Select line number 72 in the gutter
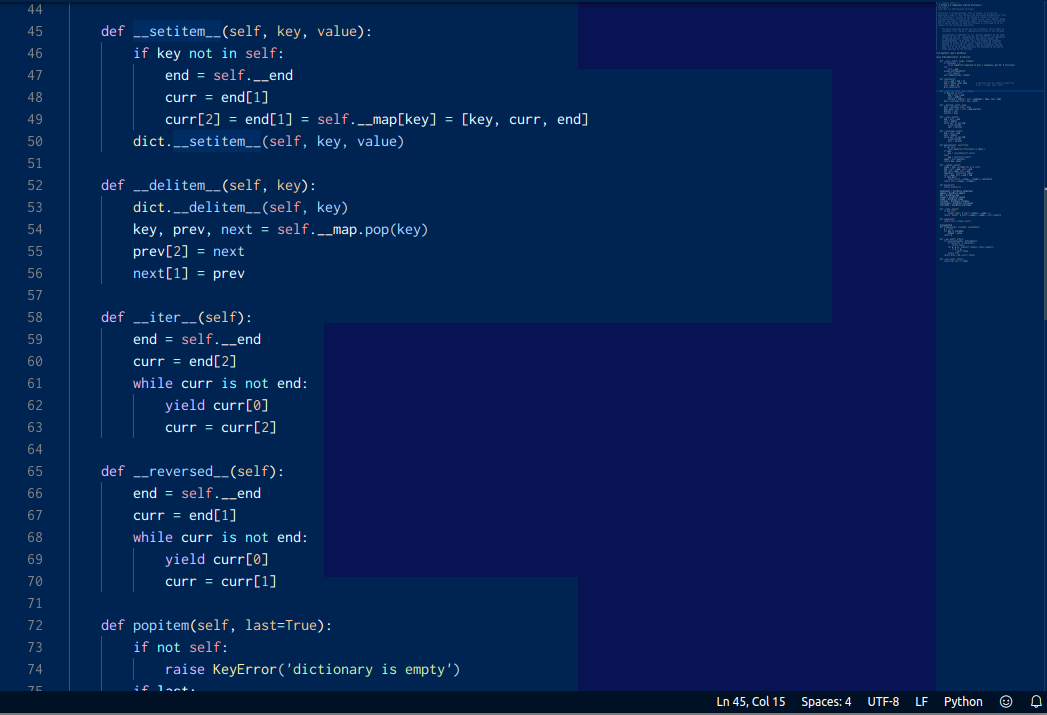The height and width of the screenshot is (715, 1047). [x=35, y=625]
